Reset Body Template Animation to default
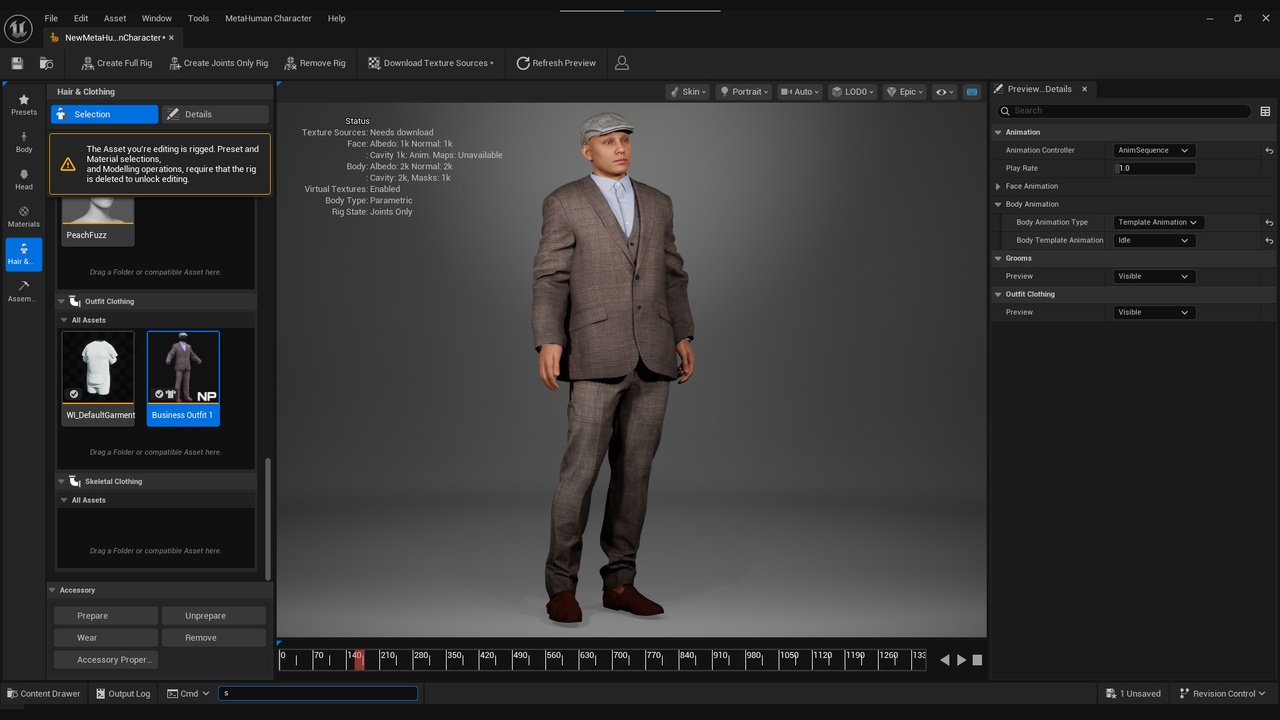The width and height of the screenshot is (1280, 720). click(x=1269, y=240)
